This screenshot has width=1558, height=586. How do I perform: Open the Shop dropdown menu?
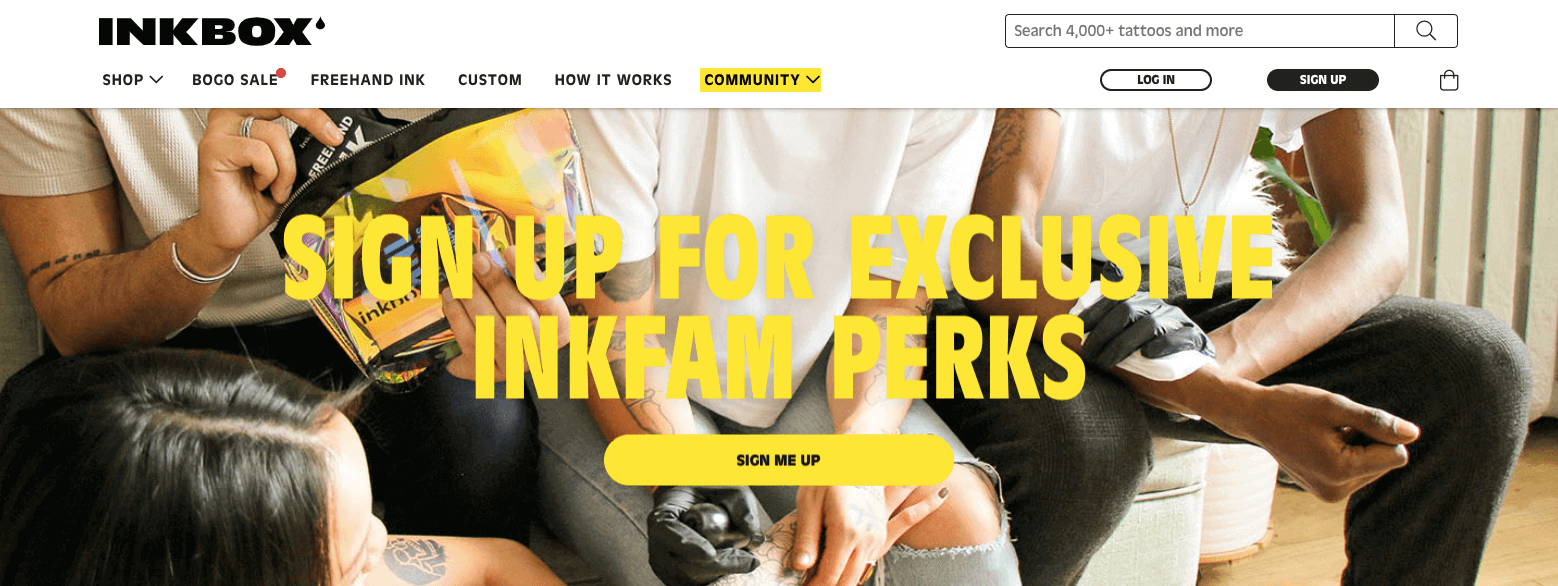132,80
